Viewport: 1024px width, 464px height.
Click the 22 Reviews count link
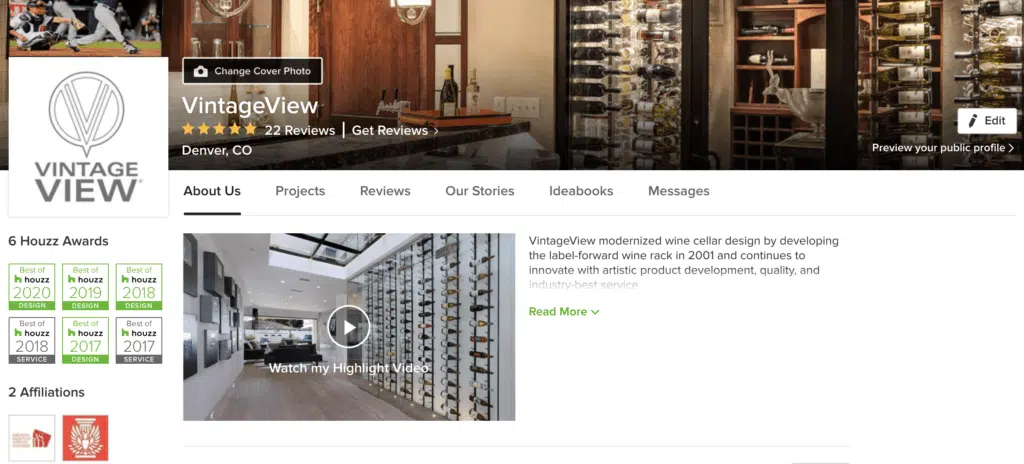click(x=300, y=131)
